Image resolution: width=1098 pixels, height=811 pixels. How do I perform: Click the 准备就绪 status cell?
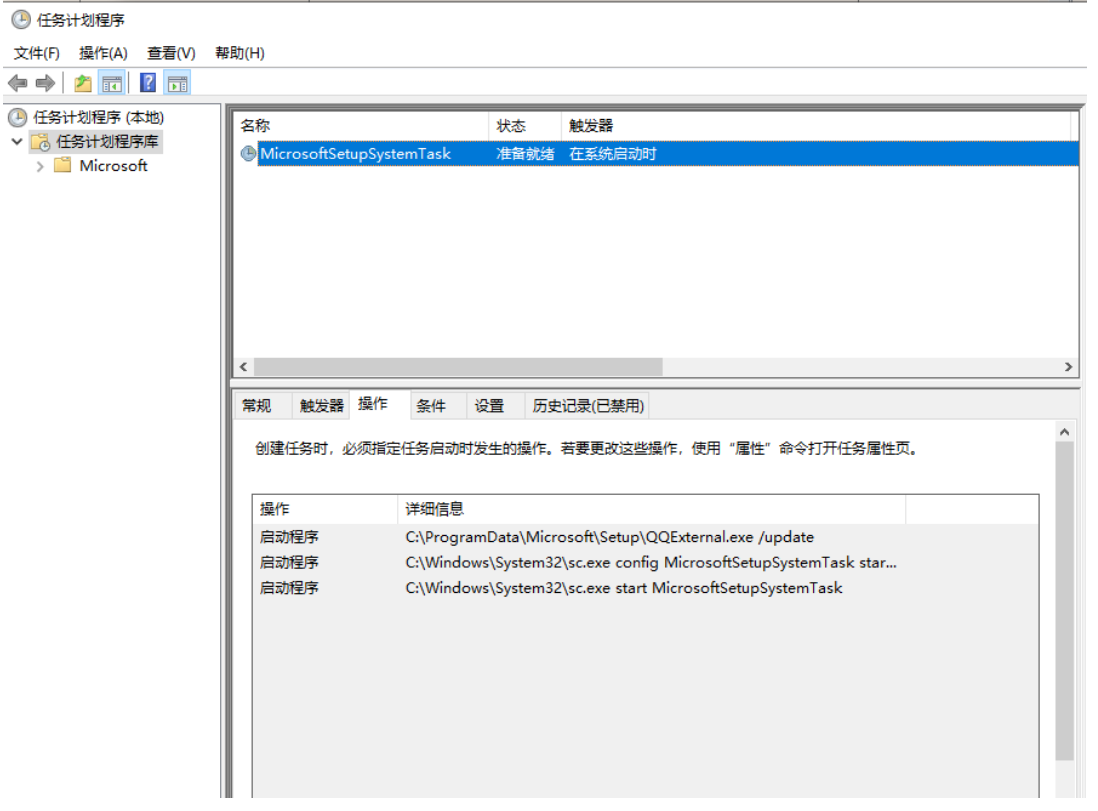[525, 153]
